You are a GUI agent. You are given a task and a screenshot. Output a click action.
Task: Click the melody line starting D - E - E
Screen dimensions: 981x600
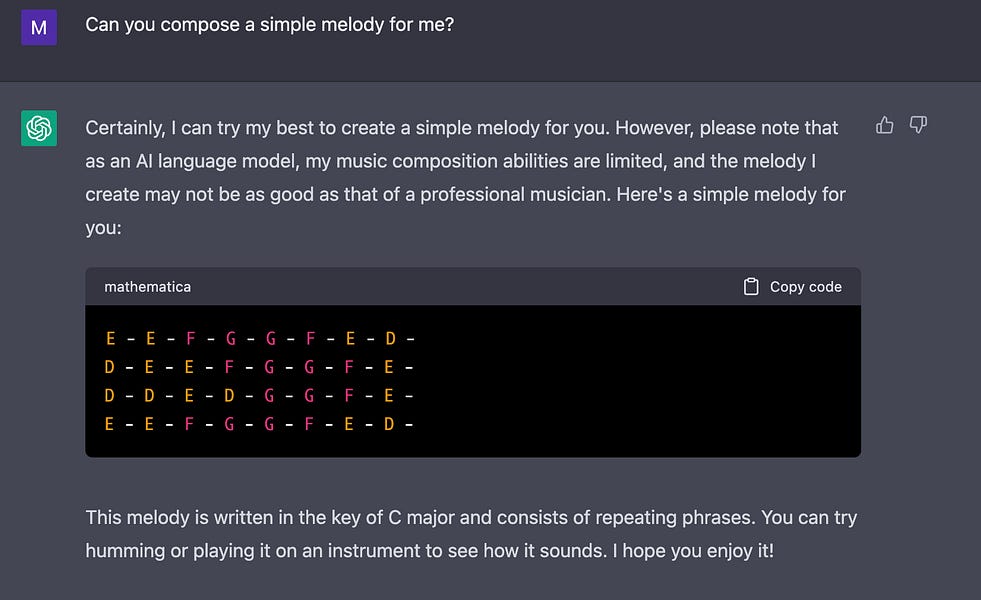(x=260, y=367)
